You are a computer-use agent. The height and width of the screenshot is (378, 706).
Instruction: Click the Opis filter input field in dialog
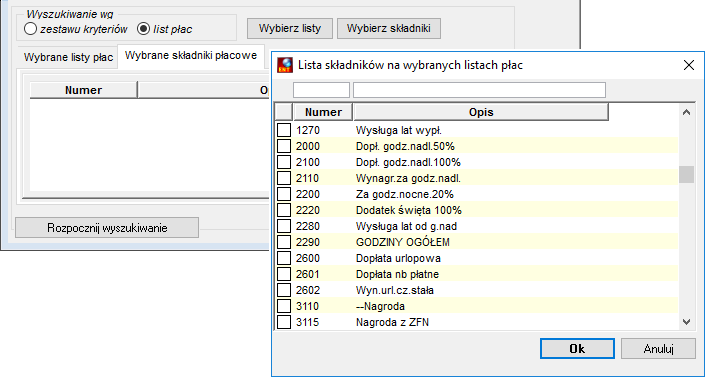pyautogui.click(x=480, y=90)
